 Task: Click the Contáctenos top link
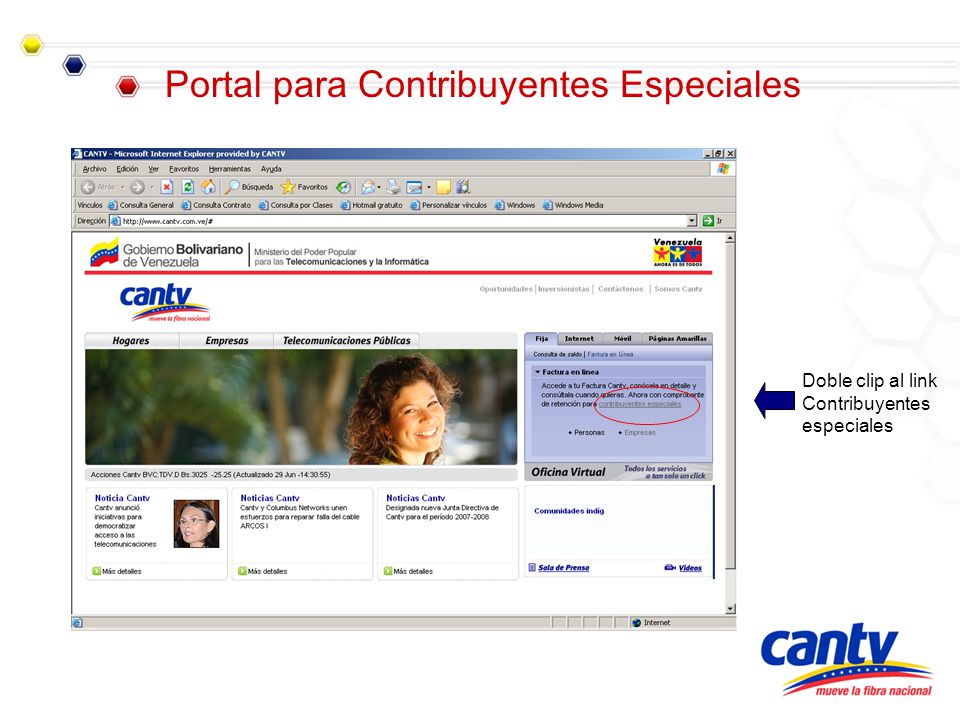pos(620,289)
